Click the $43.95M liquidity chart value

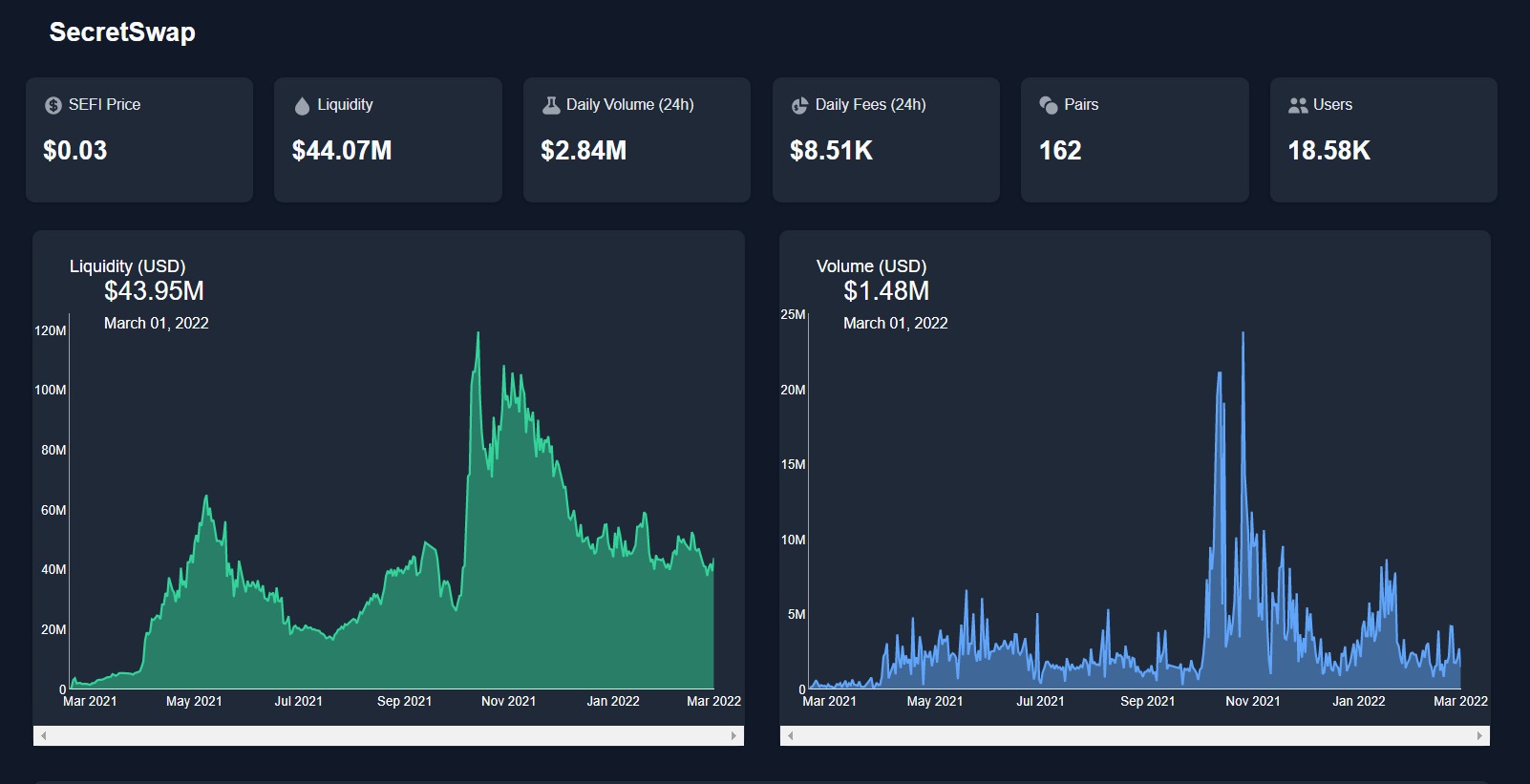[154, 291]
